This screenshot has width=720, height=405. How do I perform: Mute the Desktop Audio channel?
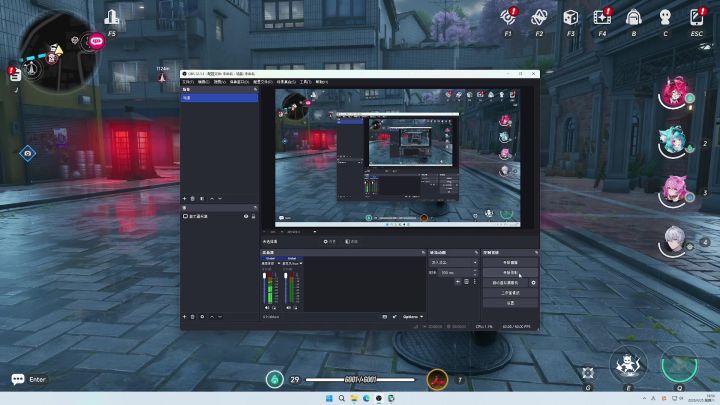[x=267, y=308]
